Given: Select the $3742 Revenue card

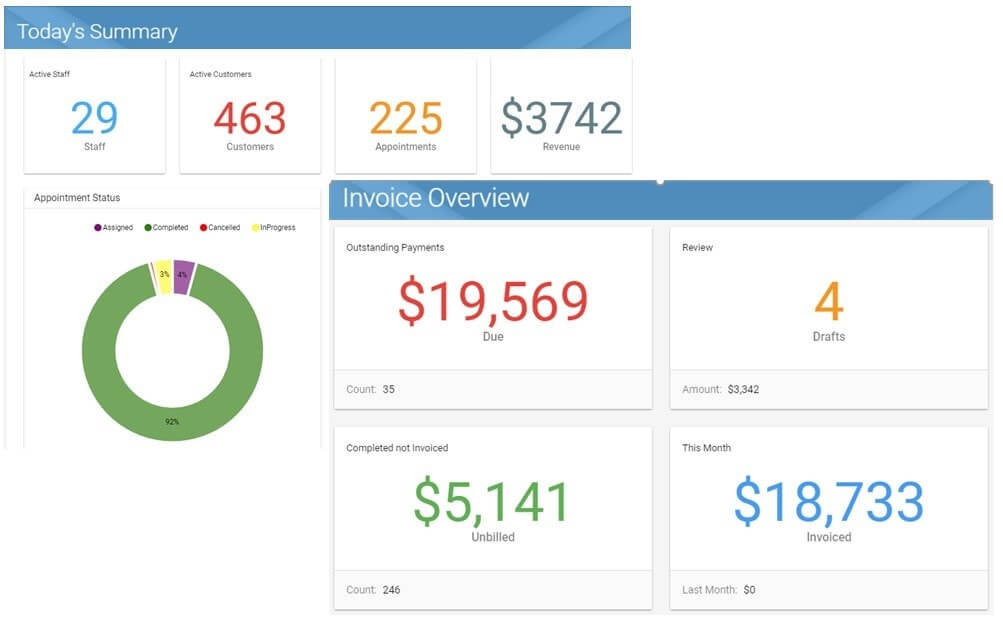Looking at the screenshot, I should click(x=561, y=115).
